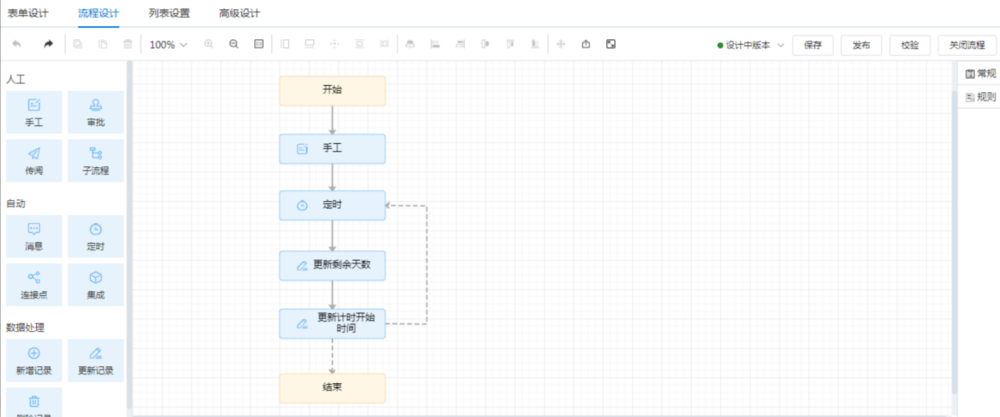Open the 规则 rules side panel

coord(980,97)
